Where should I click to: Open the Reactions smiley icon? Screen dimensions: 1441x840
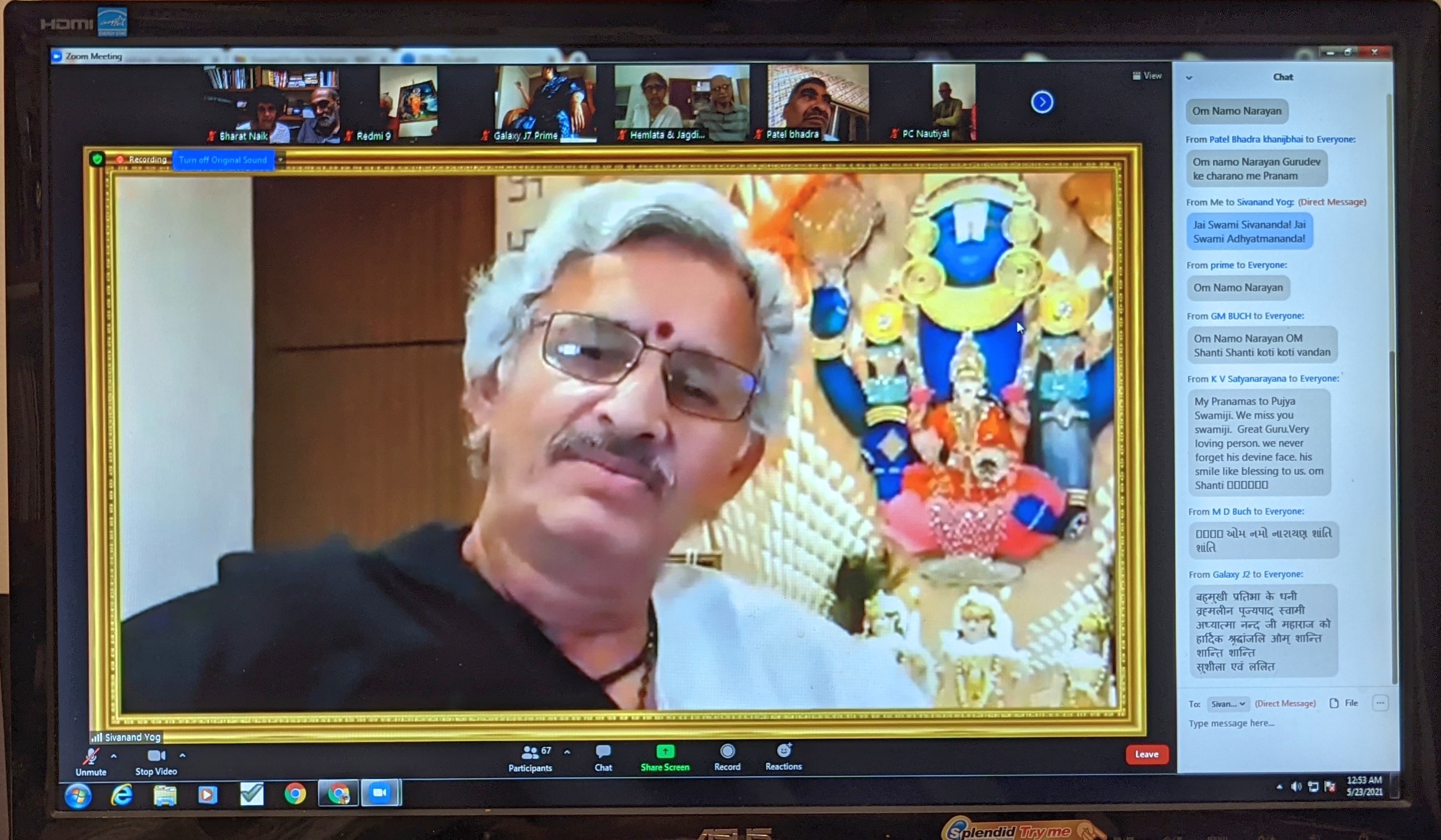[784, 751]
